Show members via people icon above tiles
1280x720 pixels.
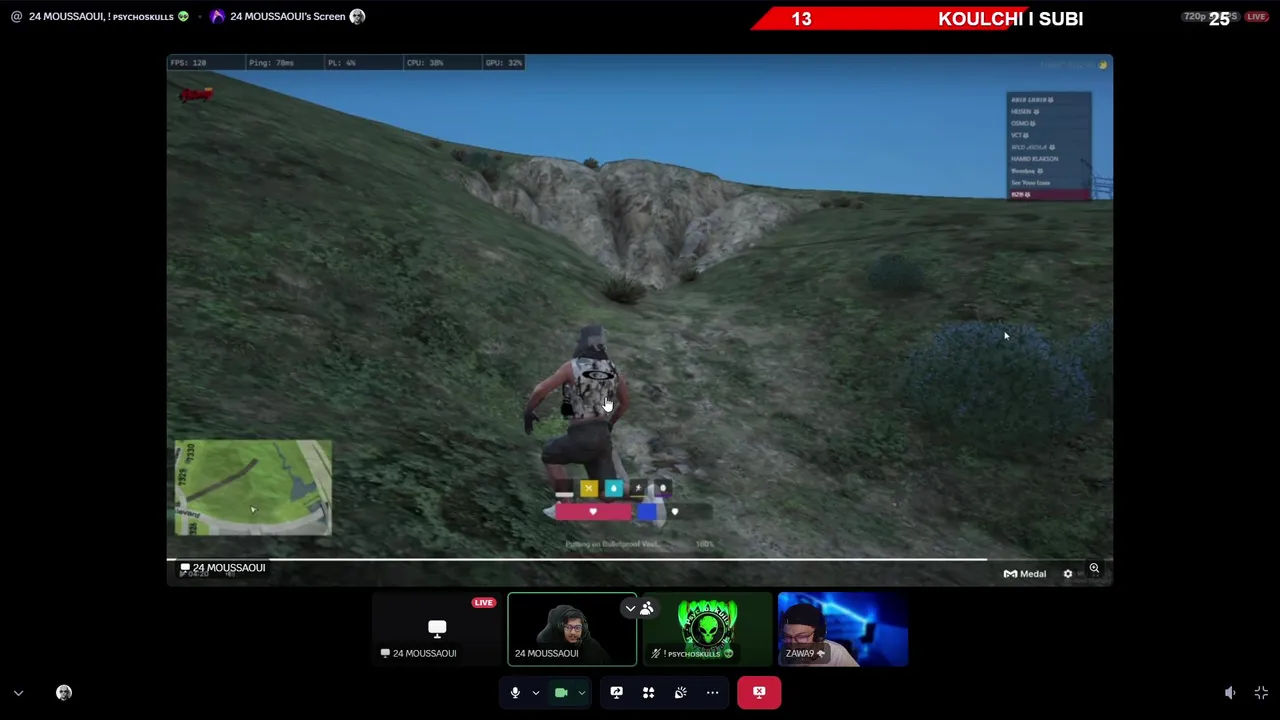pos(647,608)
